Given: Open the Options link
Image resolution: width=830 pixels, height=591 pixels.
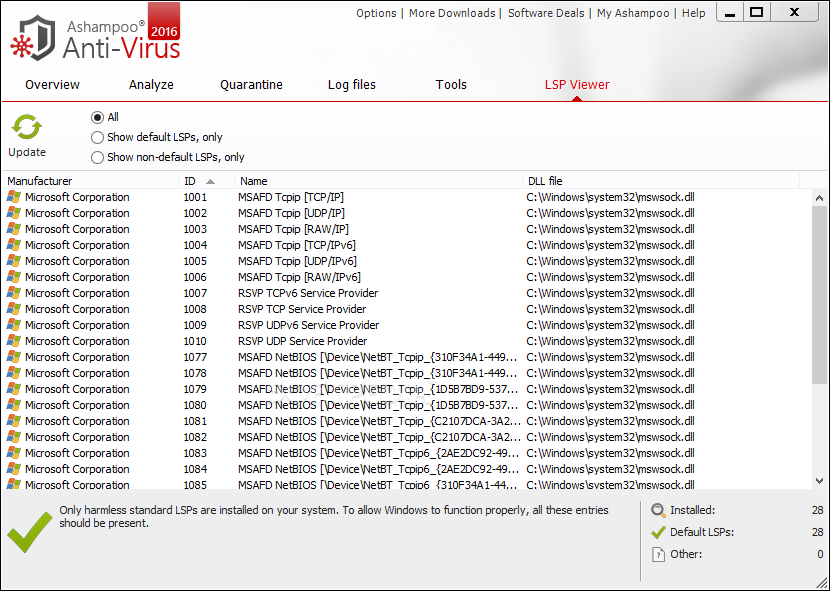Looking at the screenshot, I should pos(376,13).
